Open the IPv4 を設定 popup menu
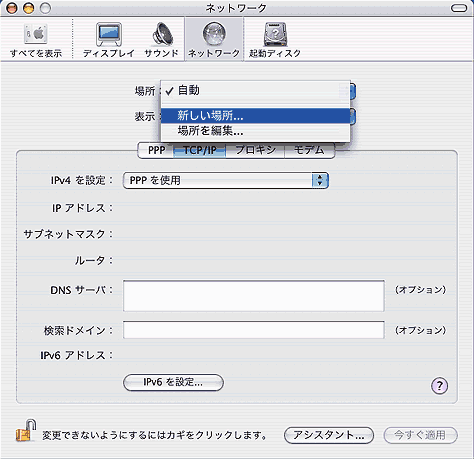474x459 pixels. 226,180
